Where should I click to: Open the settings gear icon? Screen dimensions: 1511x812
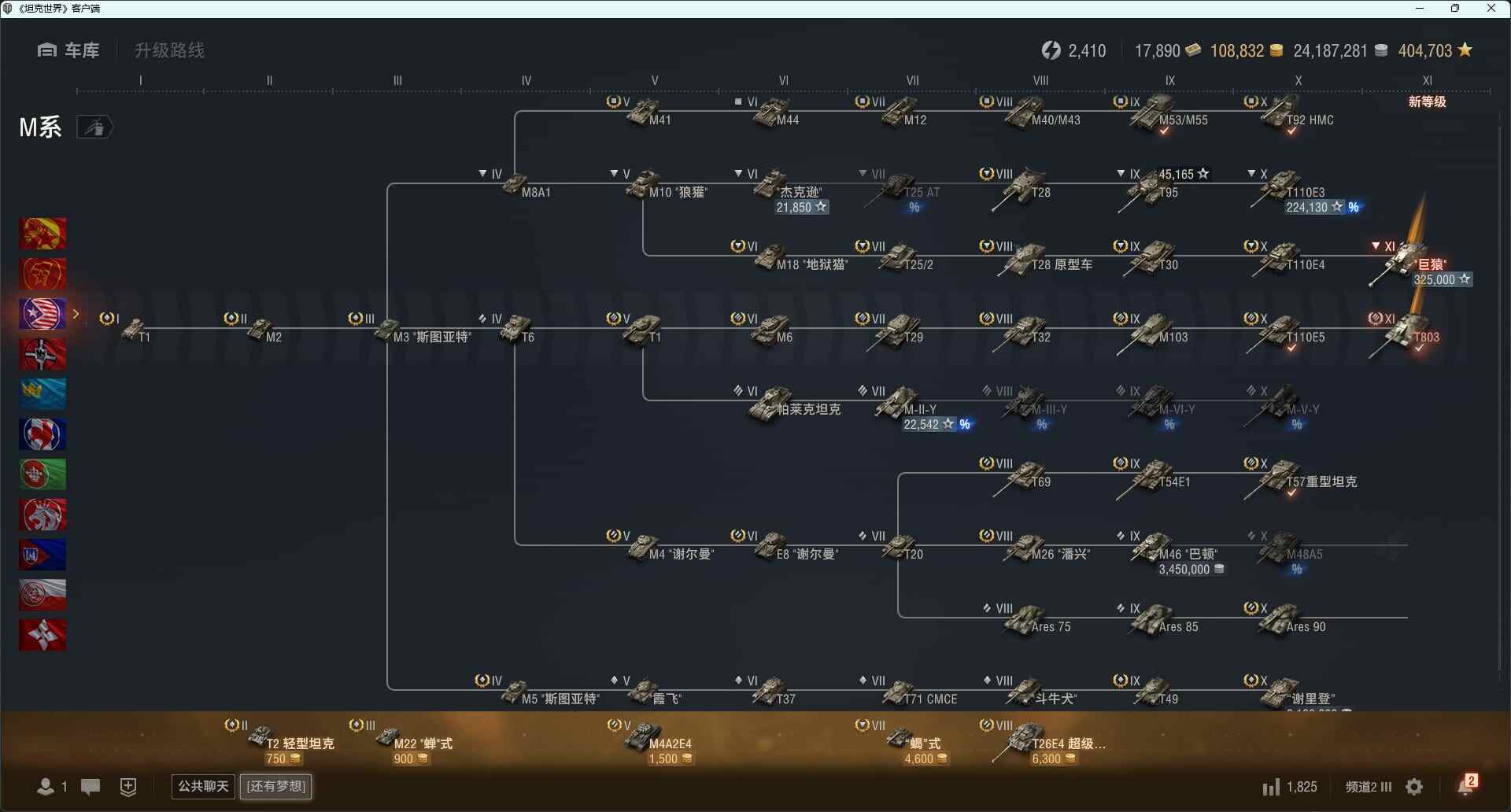pyautogui.click(x=1414, y=786)
